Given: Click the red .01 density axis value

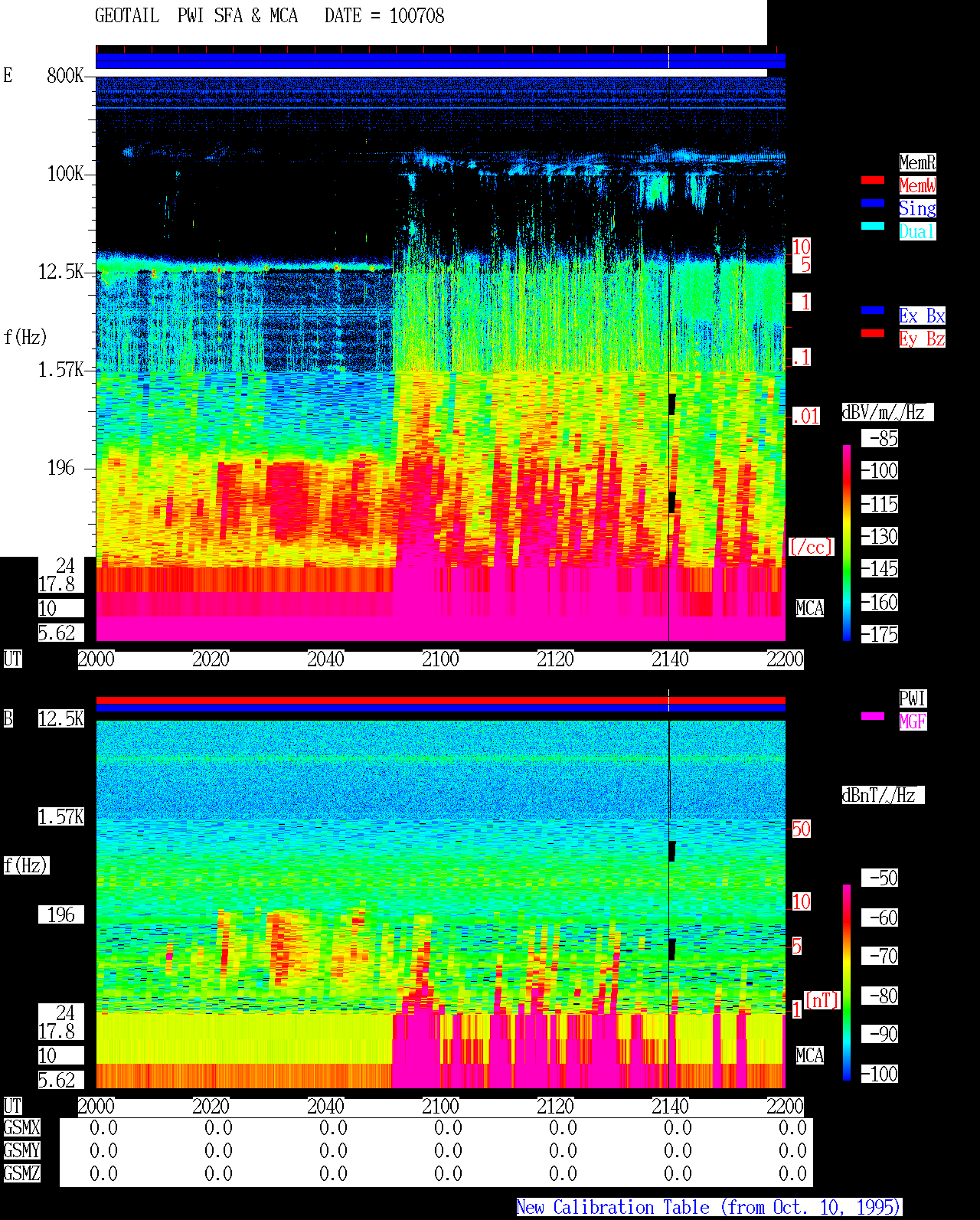Looking at the screenshot, I should pos(805,417).
